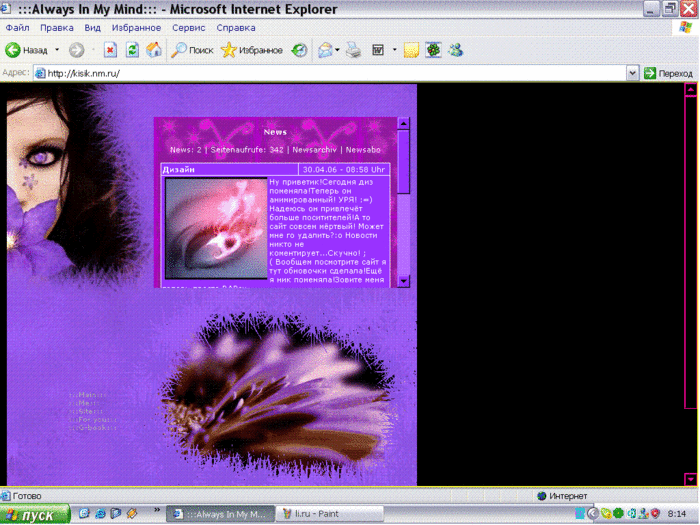
Task: Switch to Always In My Mind taskbar button
Action: pyautogui.click(x=221, y=514)
